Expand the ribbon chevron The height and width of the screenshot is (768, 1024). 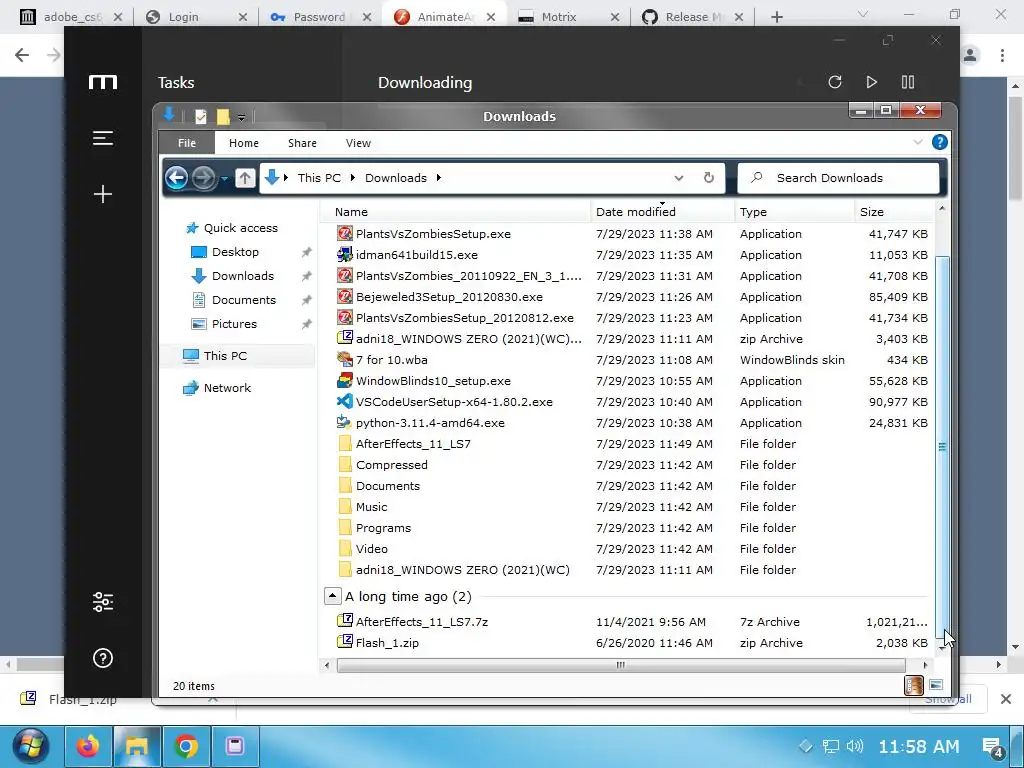click(918, 142)
